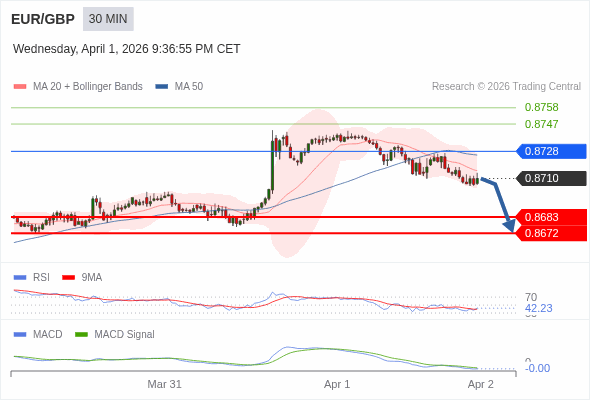The height and width of the screenshot is (400, 590).
Task: Click the RSI 70 level label
Action: tap(531, 297)
